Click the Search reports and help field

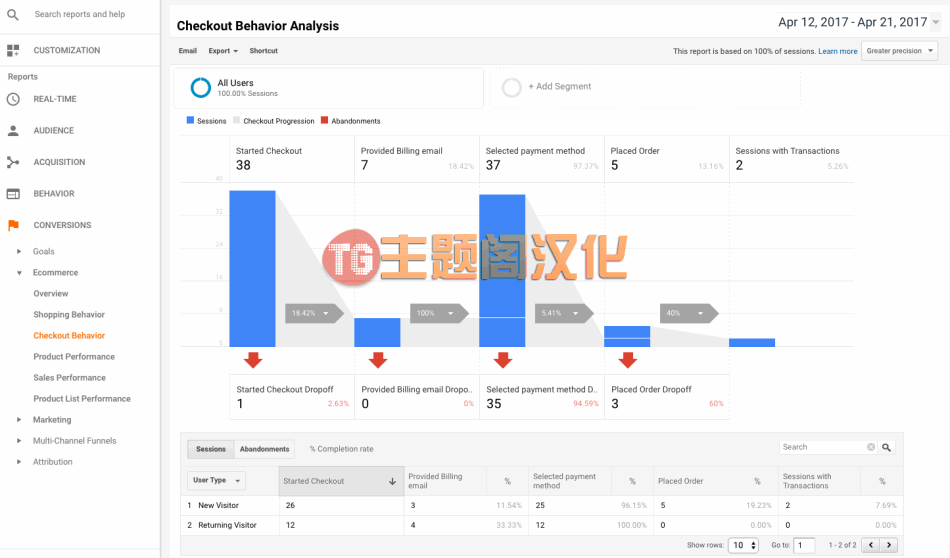click(x=80, y=14)
